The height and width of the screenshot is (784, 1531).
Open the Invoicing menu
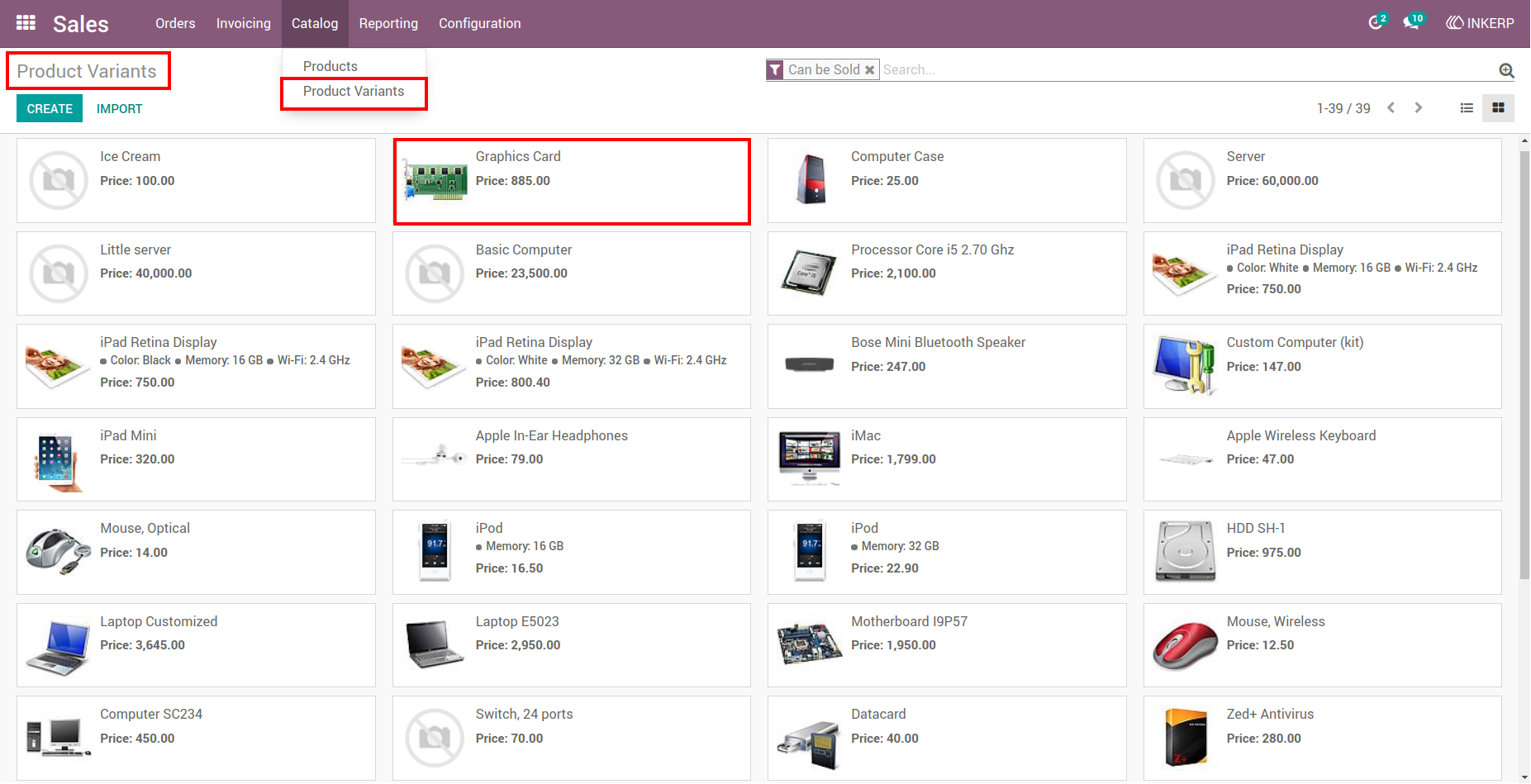click(x=244, y=23)
